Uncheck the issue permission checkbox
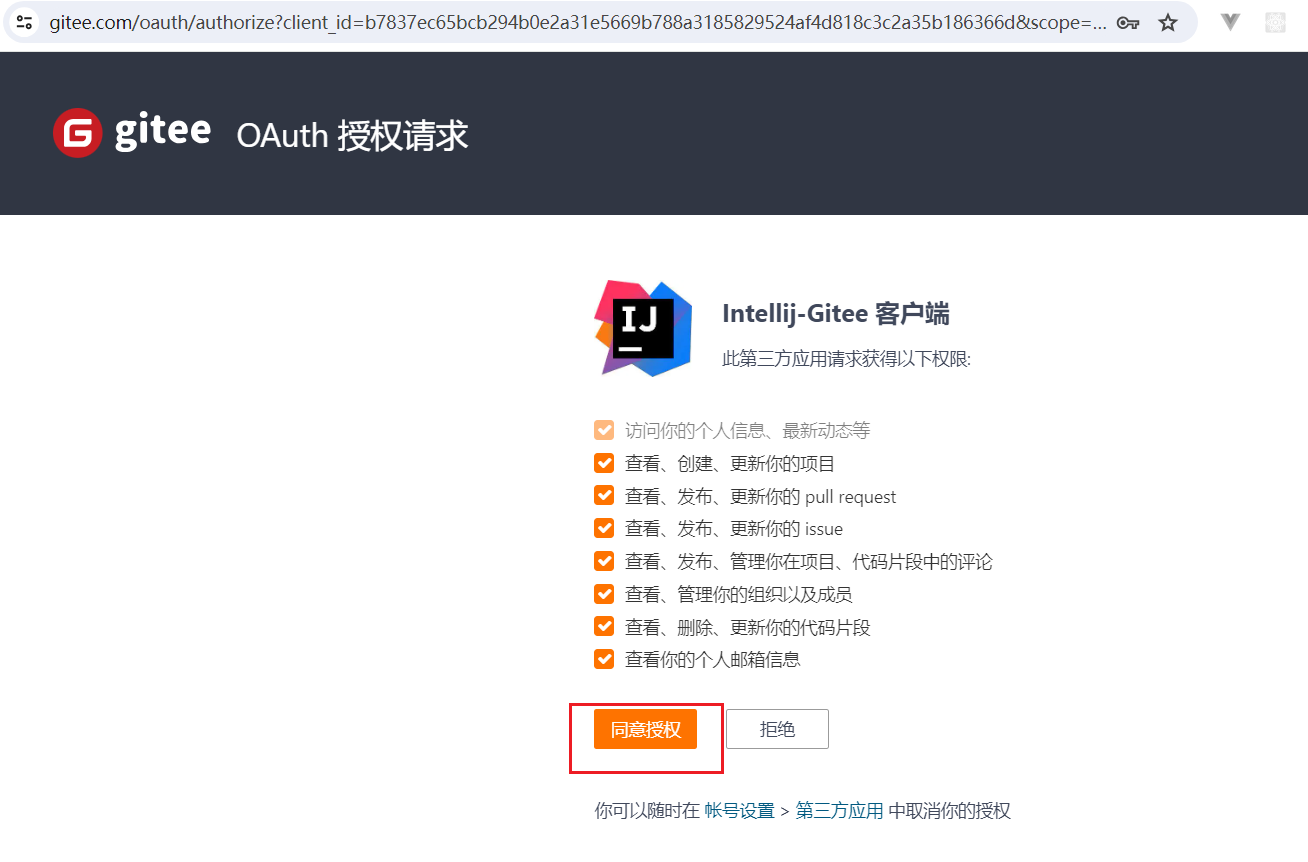The height and width of the screenshot is (862, 1308). click(x=604, y=528)
